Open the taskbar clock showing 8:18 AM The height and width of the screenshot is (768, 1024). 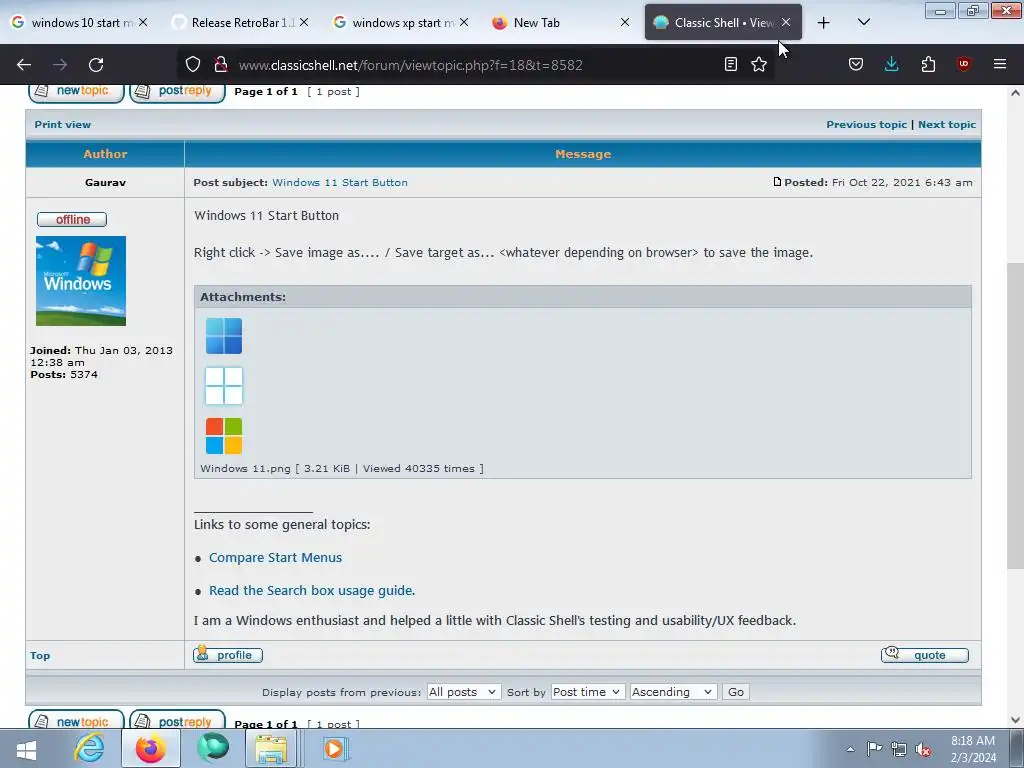[x=973, y=749]
